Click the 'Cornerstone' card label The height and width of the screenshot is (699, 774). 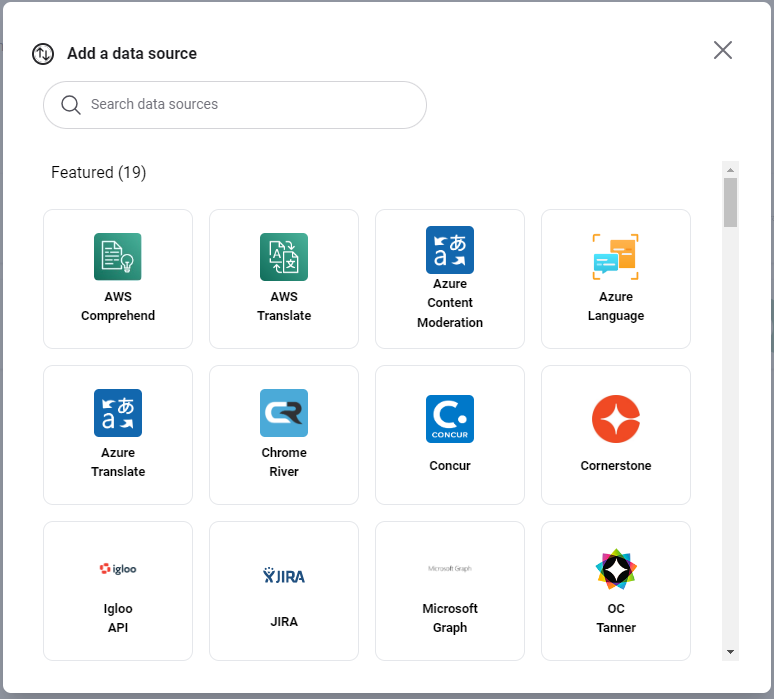(x=616, y=466)
